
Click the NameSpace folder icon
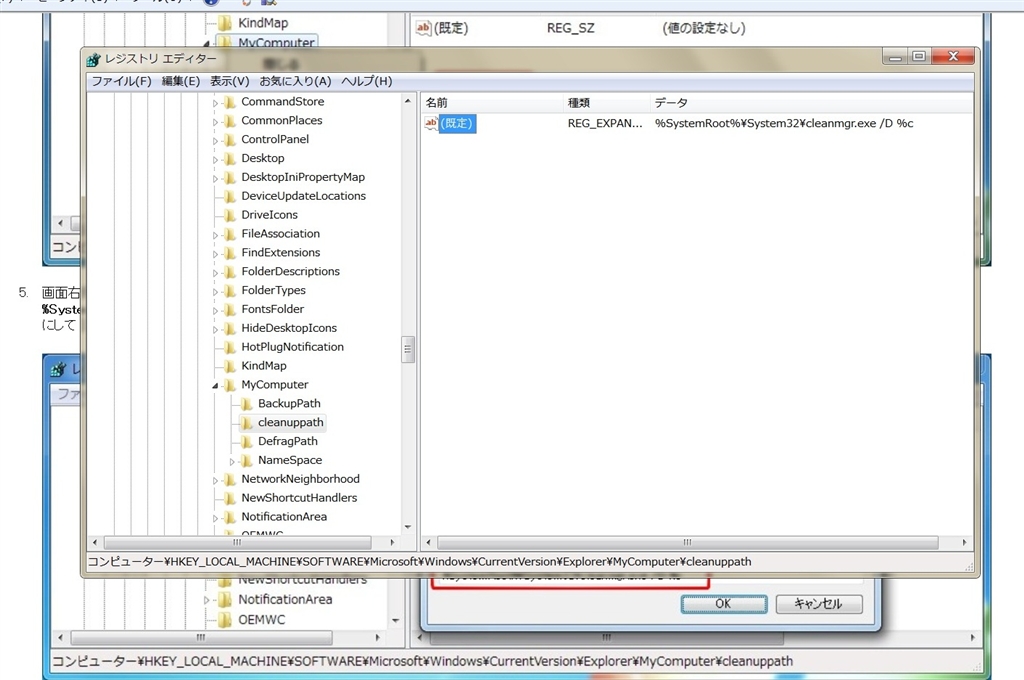click(246, 461)
